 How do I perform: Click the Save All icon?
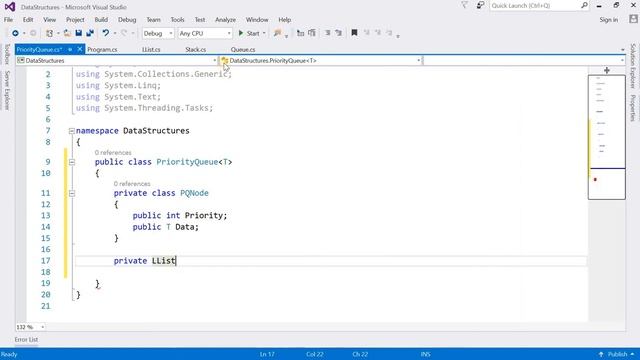click(90, 33)
